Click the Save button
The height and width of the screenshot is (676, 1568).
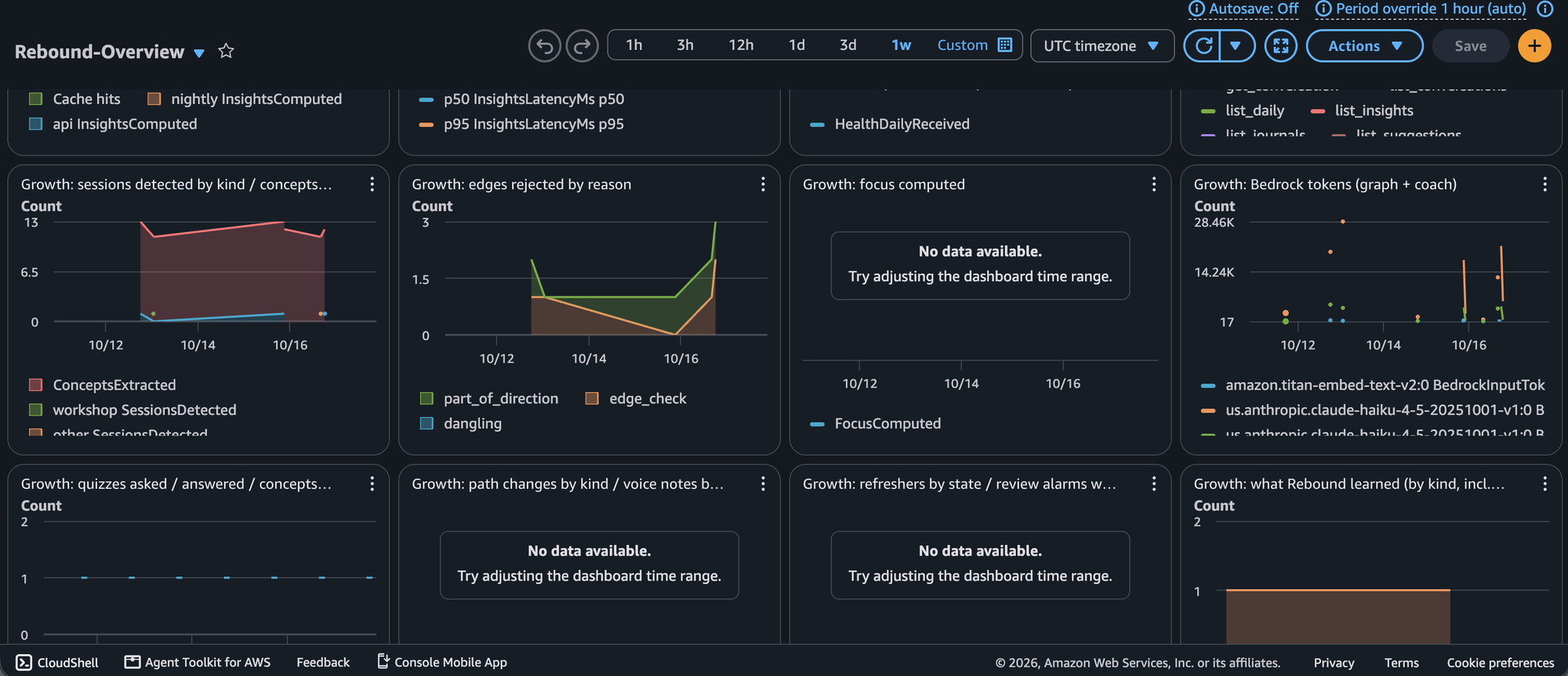(1470, 46)
